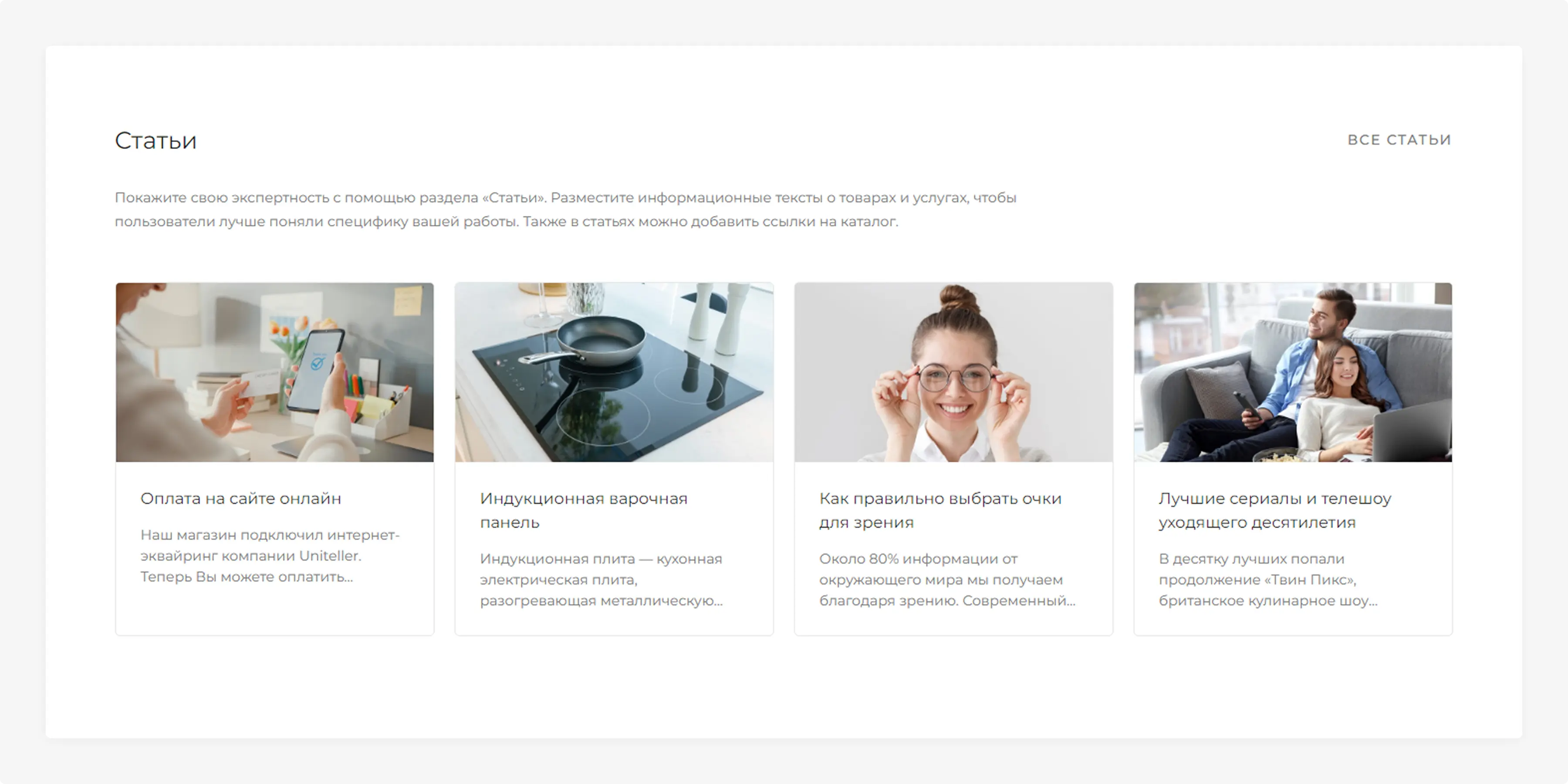Open 'Лучшие сериалы и телешоу уходящего десятилетия'
1568x784 pixels.
tap(1274, 510)
